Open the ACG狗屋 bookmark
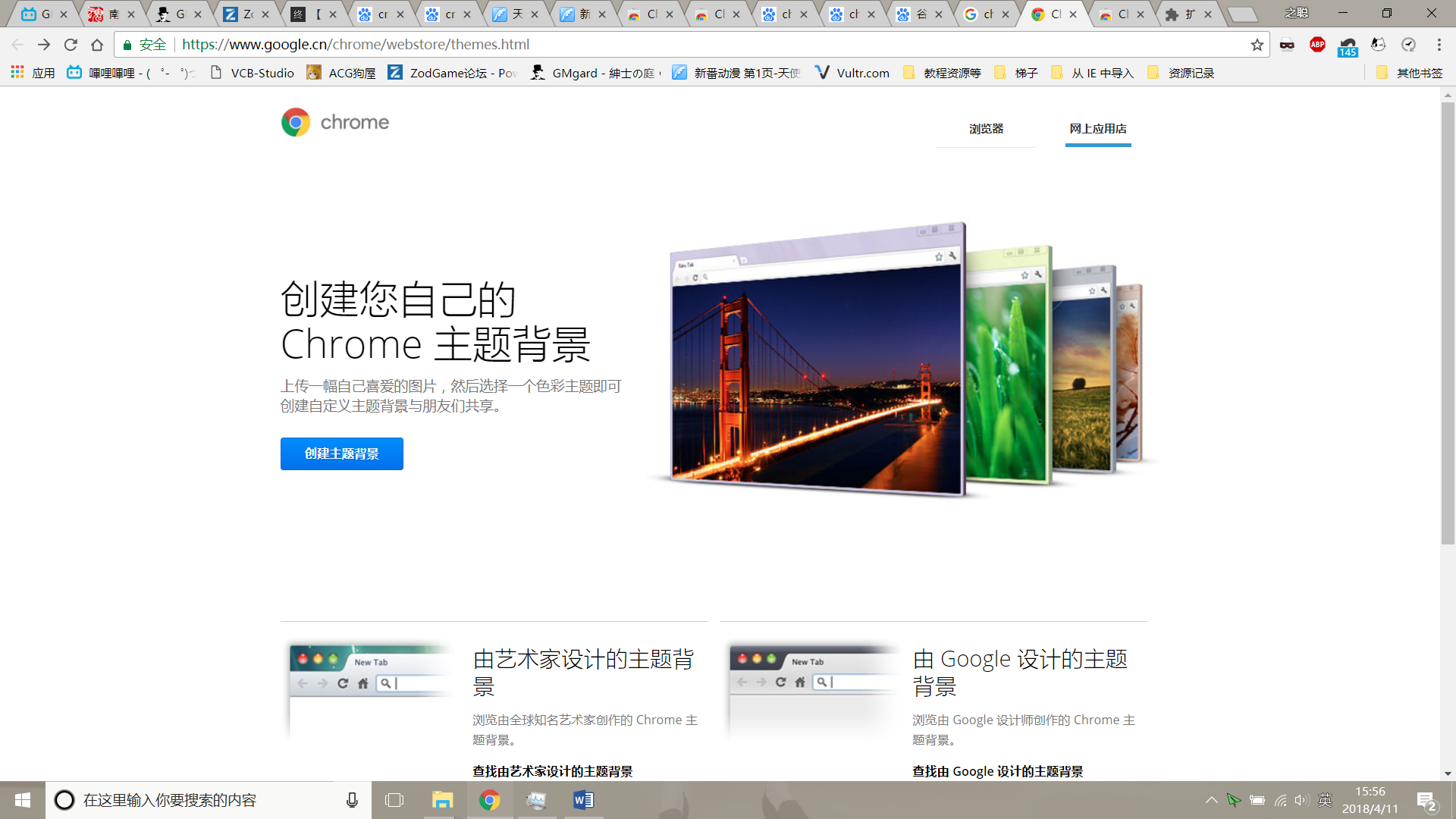1456x819 pixels. click(x=341, y=73)
